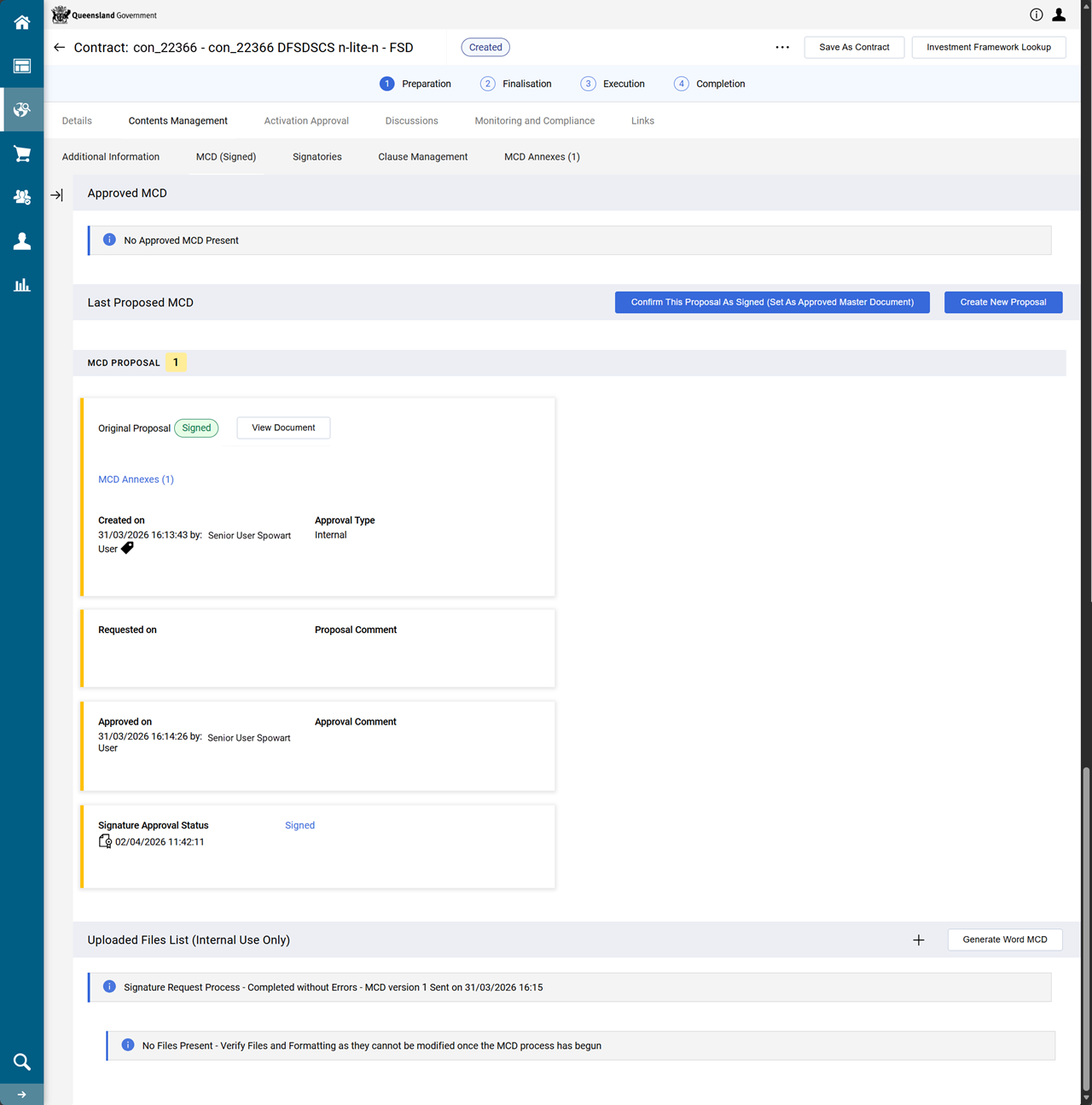
Task: Click the tag icon next to User
Action: 127,549
